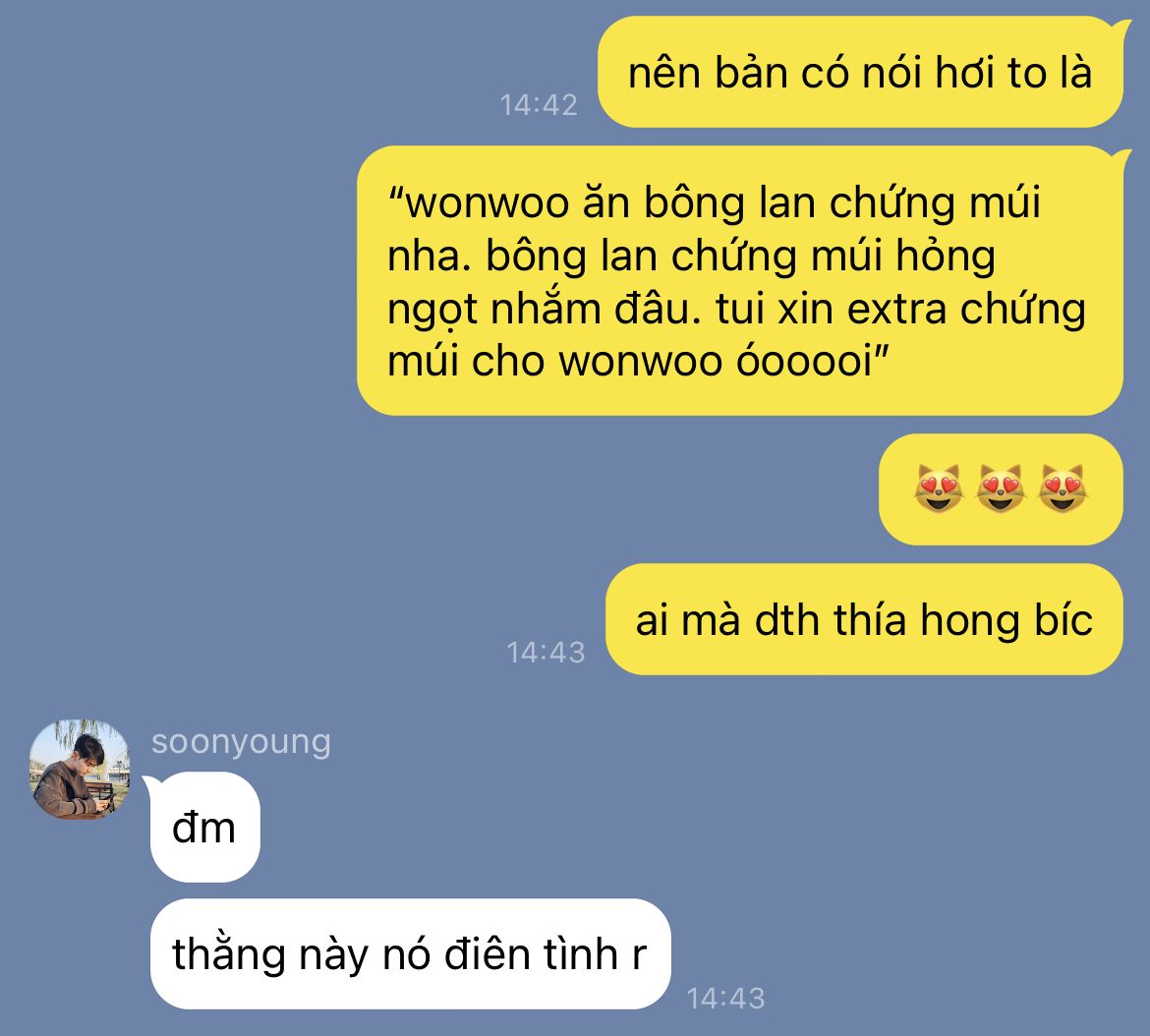Tap the 14:43 timestamp after soonyoung's message
The width and height of the screenshot is (1150, 1036).
[726, 999]
